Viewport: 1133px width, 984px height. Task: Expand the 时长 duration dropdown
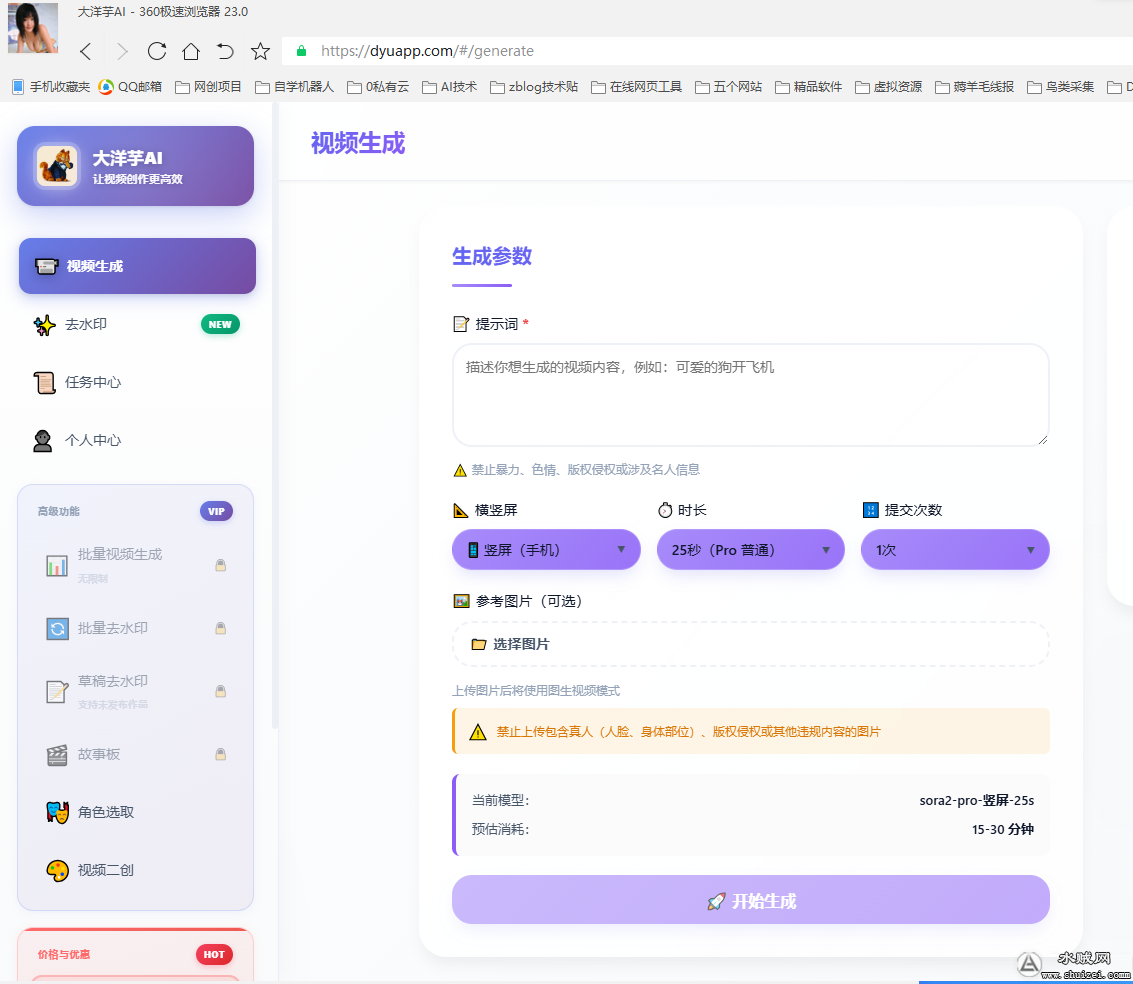point(750,550)
